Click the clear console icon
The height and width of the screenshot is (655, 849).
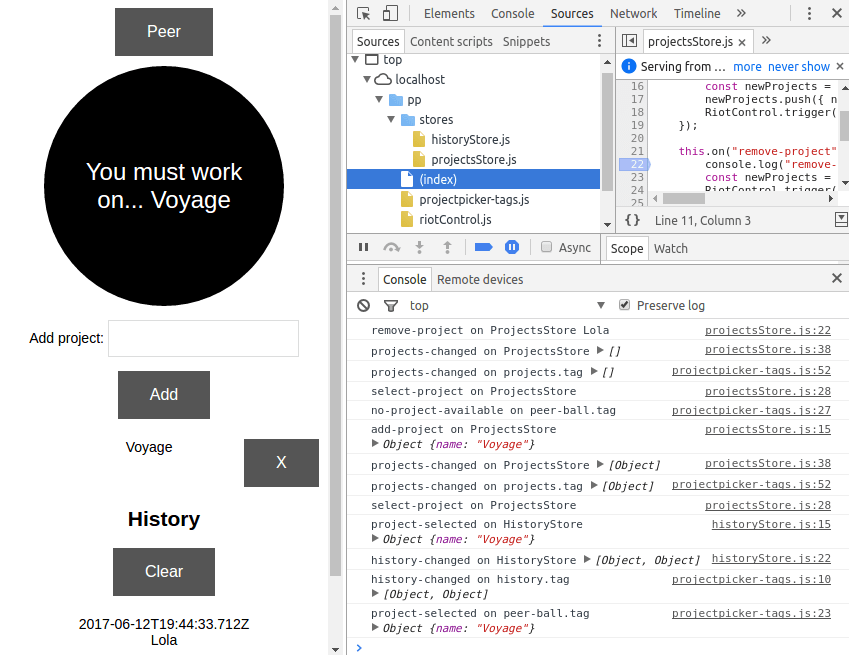click(364, 305)
